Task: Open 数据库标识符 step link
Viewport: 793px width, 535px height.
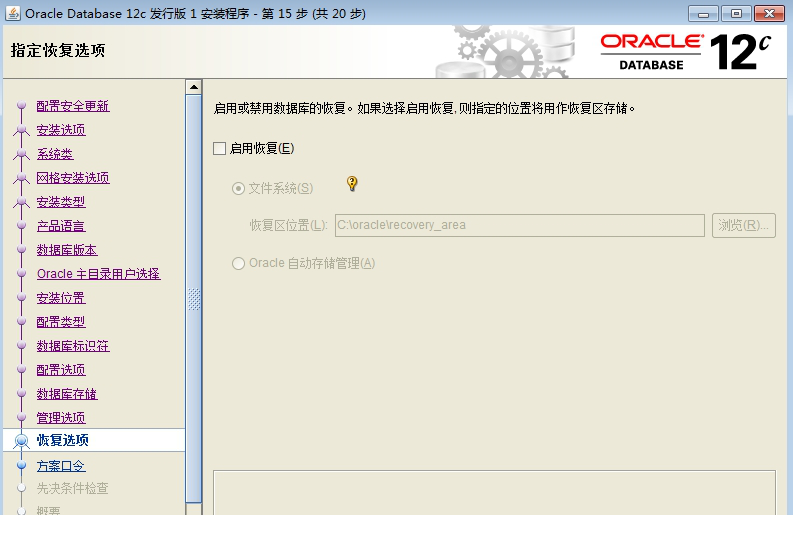Action: click(73, 346)
